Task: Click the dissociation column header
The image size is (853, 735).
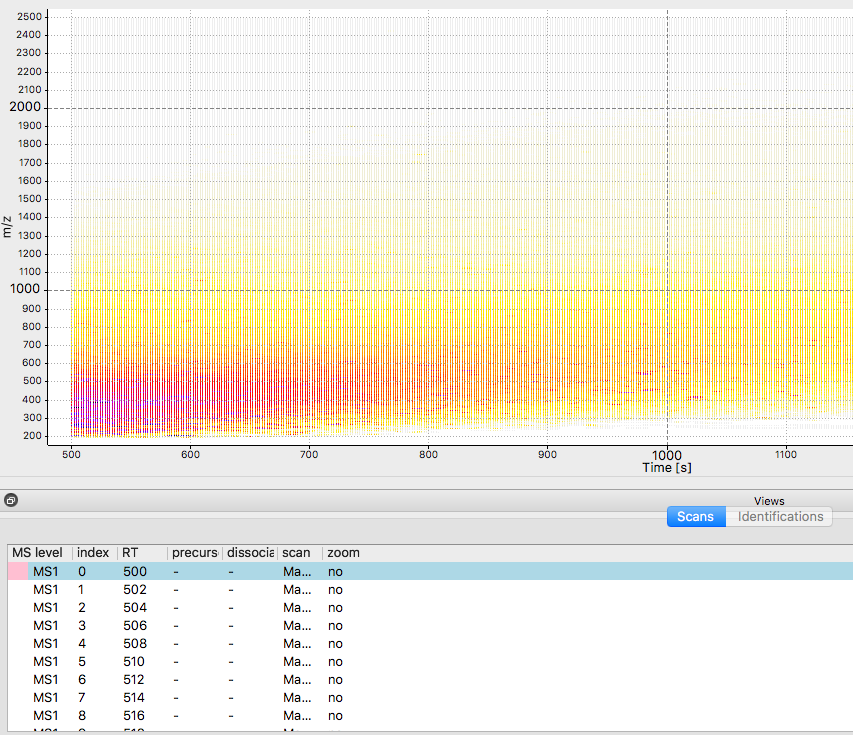Action: [249, 552]
